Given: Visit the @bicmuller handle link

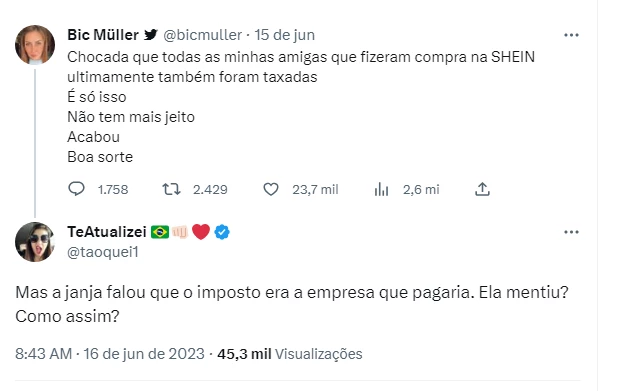Looking at the screenshot, I should click(202, 35).
